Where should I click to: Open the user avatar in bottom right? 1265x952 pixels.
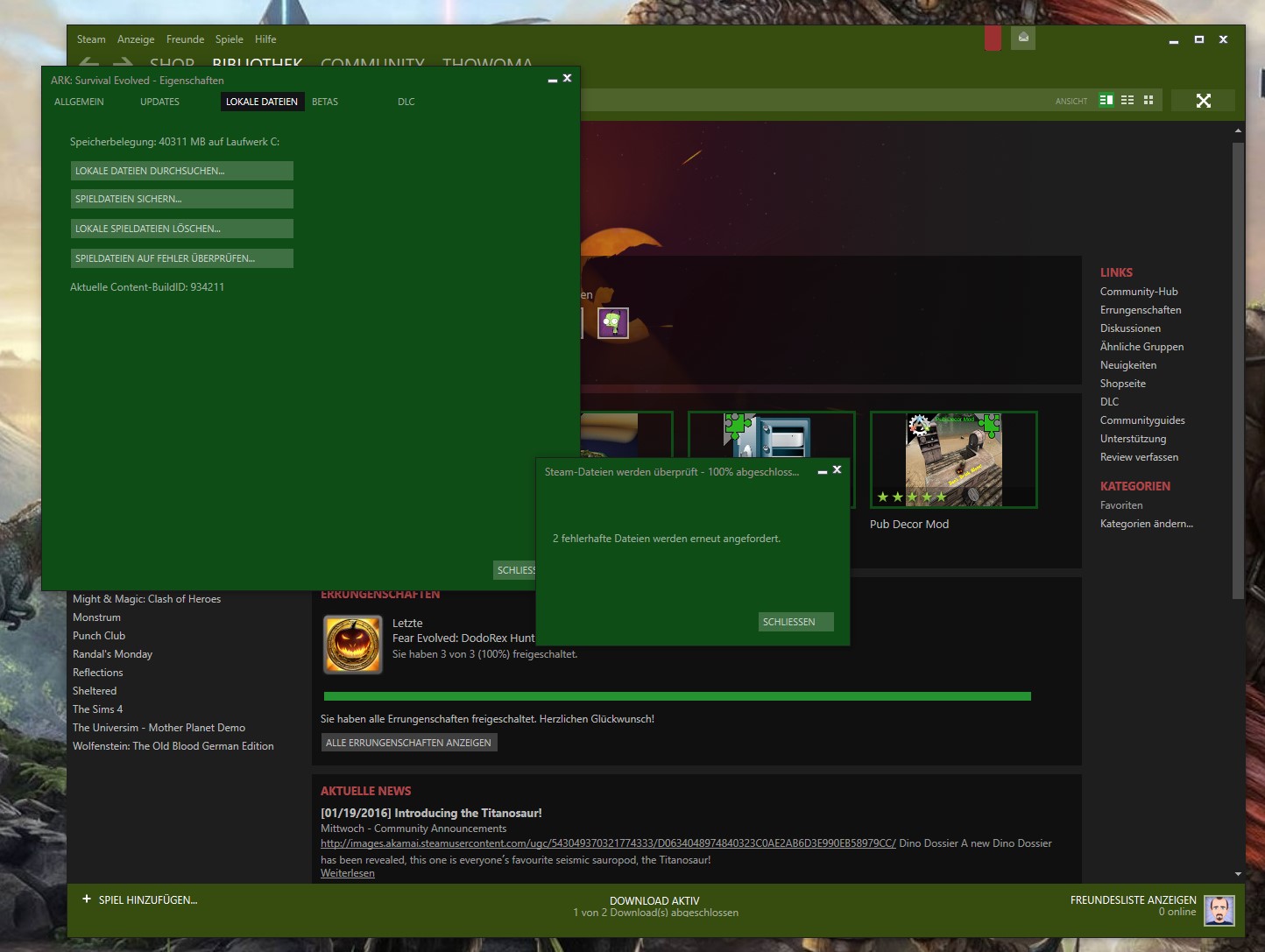pyautogui.click(x=1219, y=910)
